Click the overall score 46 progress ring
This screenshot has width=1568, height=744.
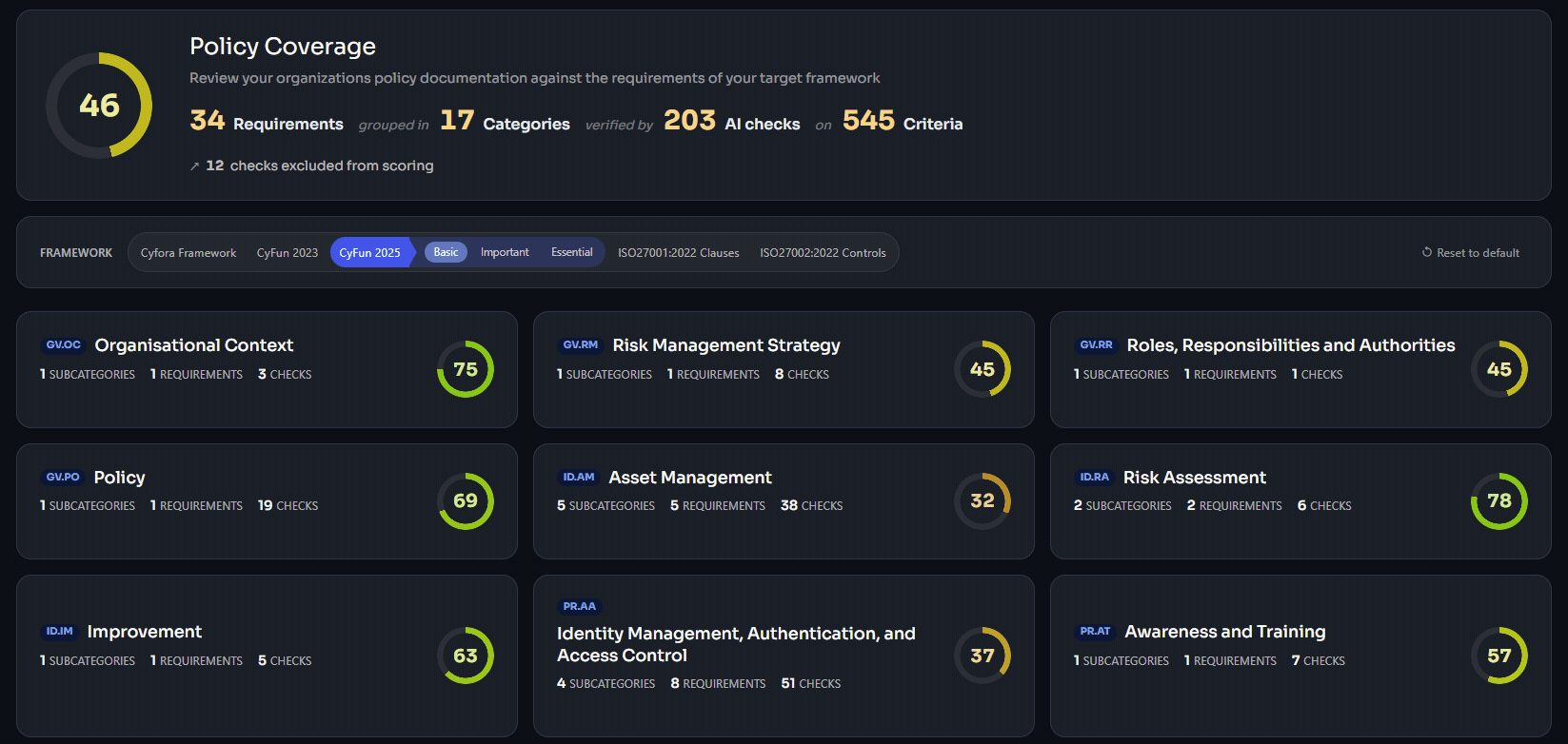[x=99, y=106]
